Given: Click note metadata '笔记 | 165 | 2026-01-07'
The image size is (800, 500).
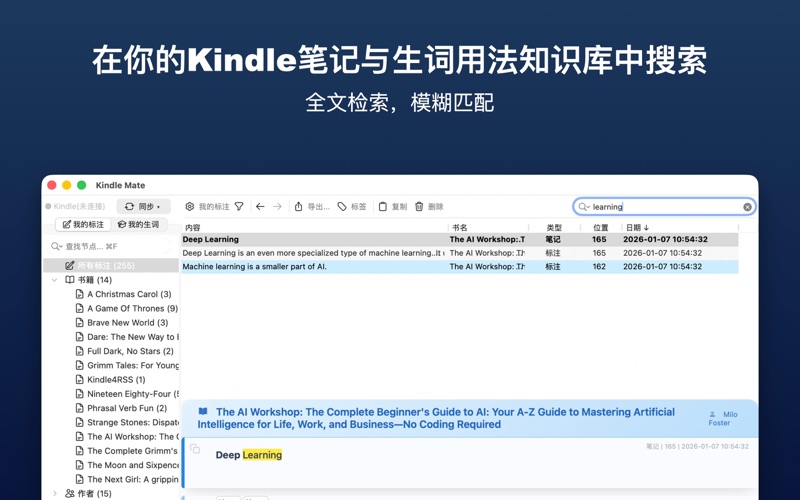Looking at the screenshot, I should [x=697, y=446].
